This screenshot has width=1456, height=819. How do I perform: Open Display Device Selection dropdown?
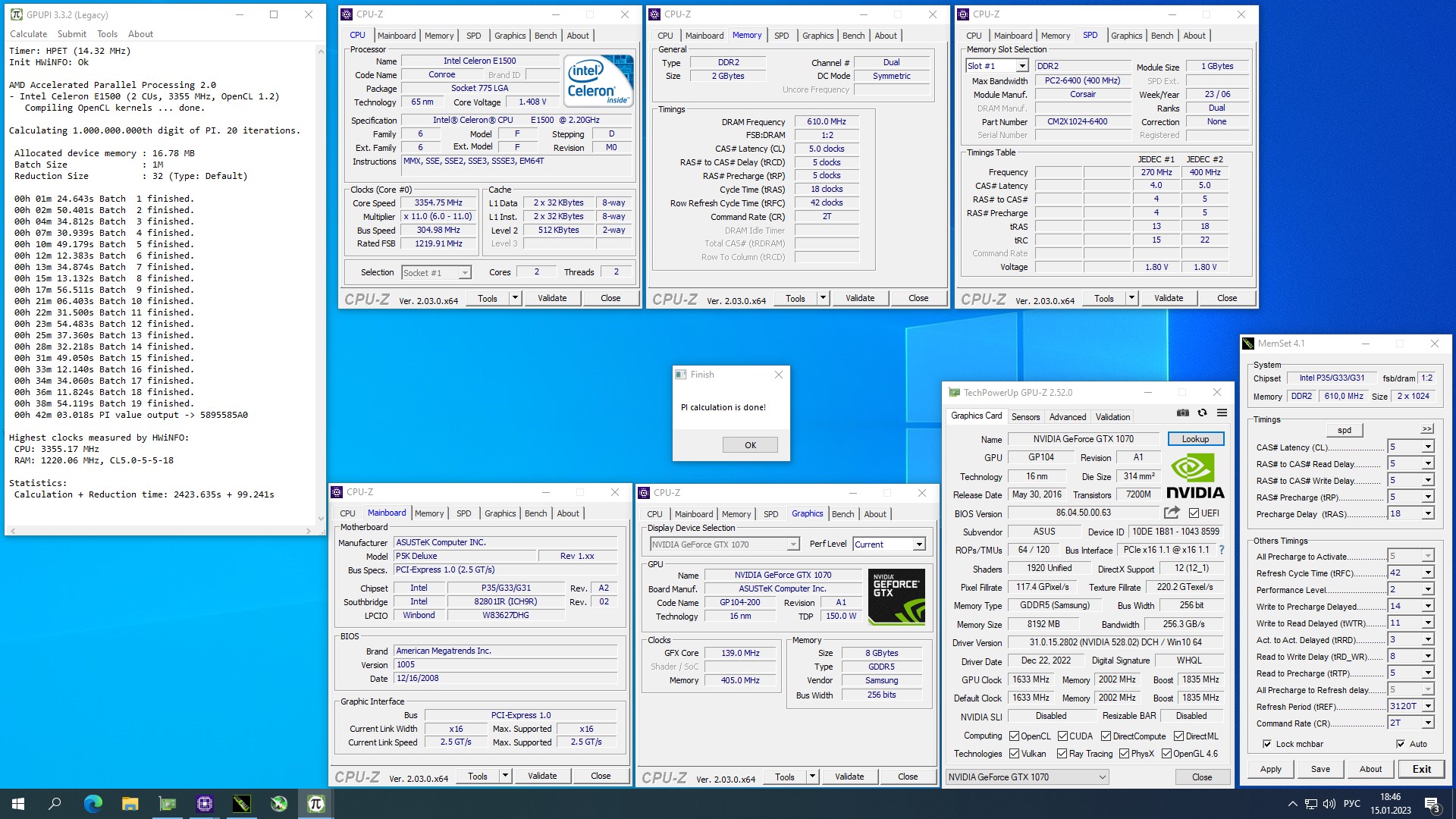[792, 544]
